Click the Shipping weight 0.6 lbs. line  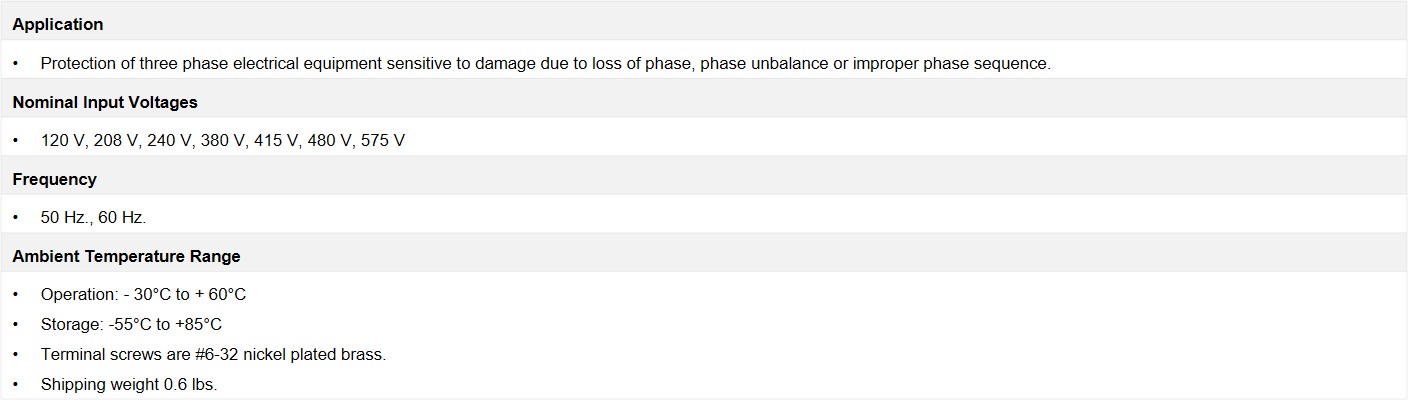click(129, 384)
